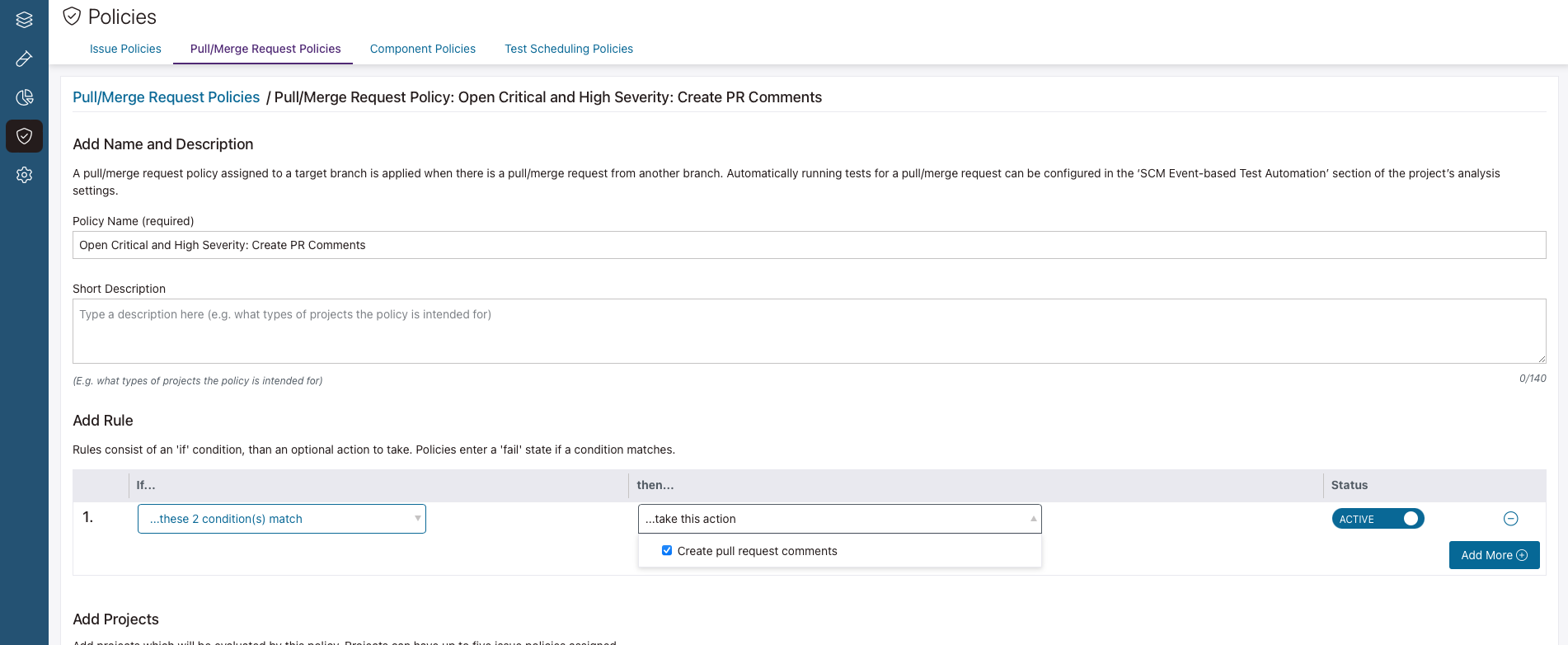Screen dimensions: 1568x645
Task: Open the layers stack sidebar icon
Action: 24,20
